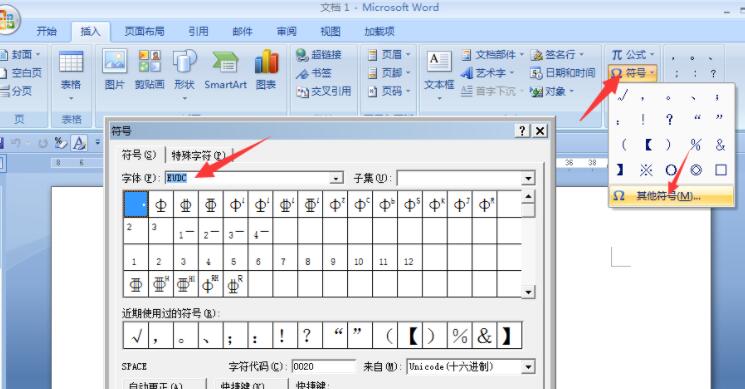Insert Date and Time (日期和时间)
The image size is (745, 389).
tap(563, 73)
